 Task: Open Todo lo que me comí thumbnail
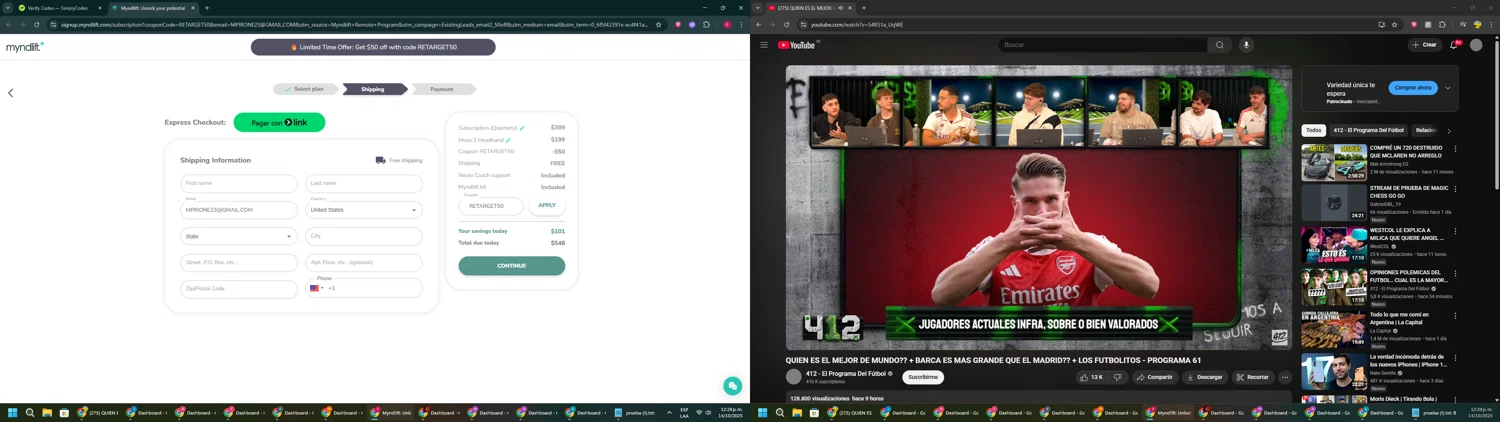point(1334,329)
